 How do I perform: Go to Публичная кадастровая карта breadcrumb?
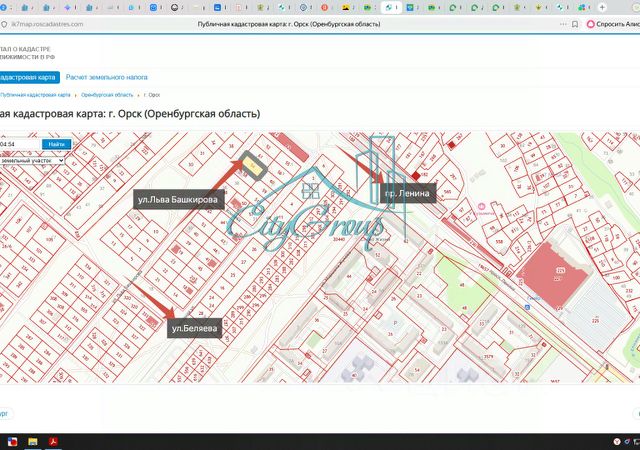click(x=35, y=95)
